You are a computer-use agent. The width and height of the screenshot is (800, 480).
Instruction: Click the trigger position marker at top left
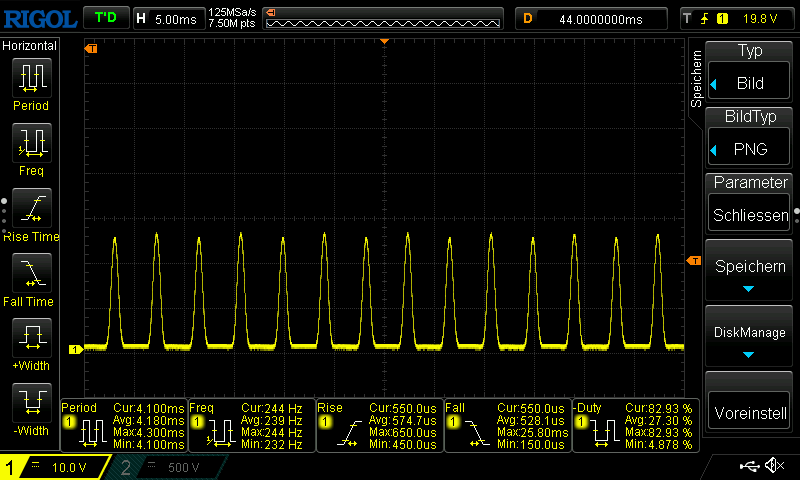pyautogui.click(x=91, y=48)
